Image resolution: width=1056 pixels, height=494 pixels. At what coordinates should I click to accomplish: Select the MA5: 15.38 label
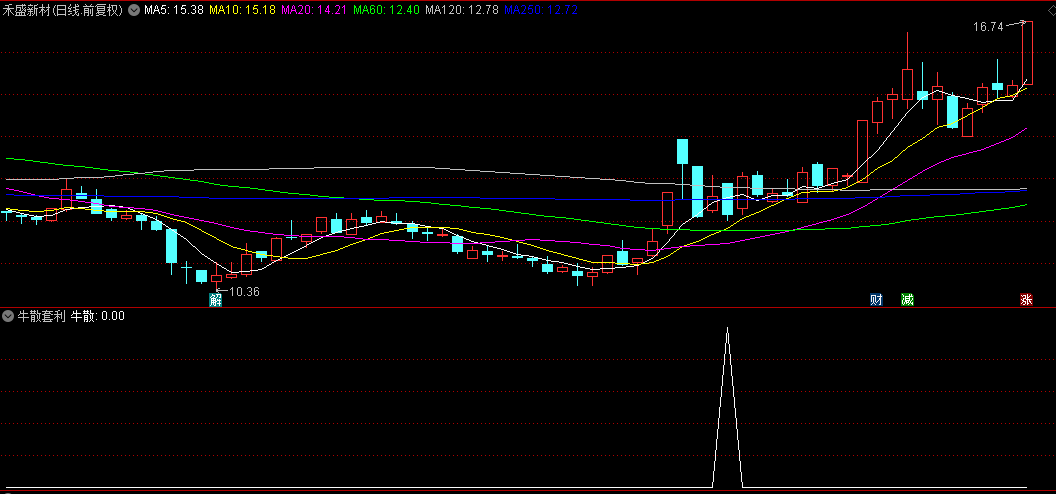coord(174,10)
